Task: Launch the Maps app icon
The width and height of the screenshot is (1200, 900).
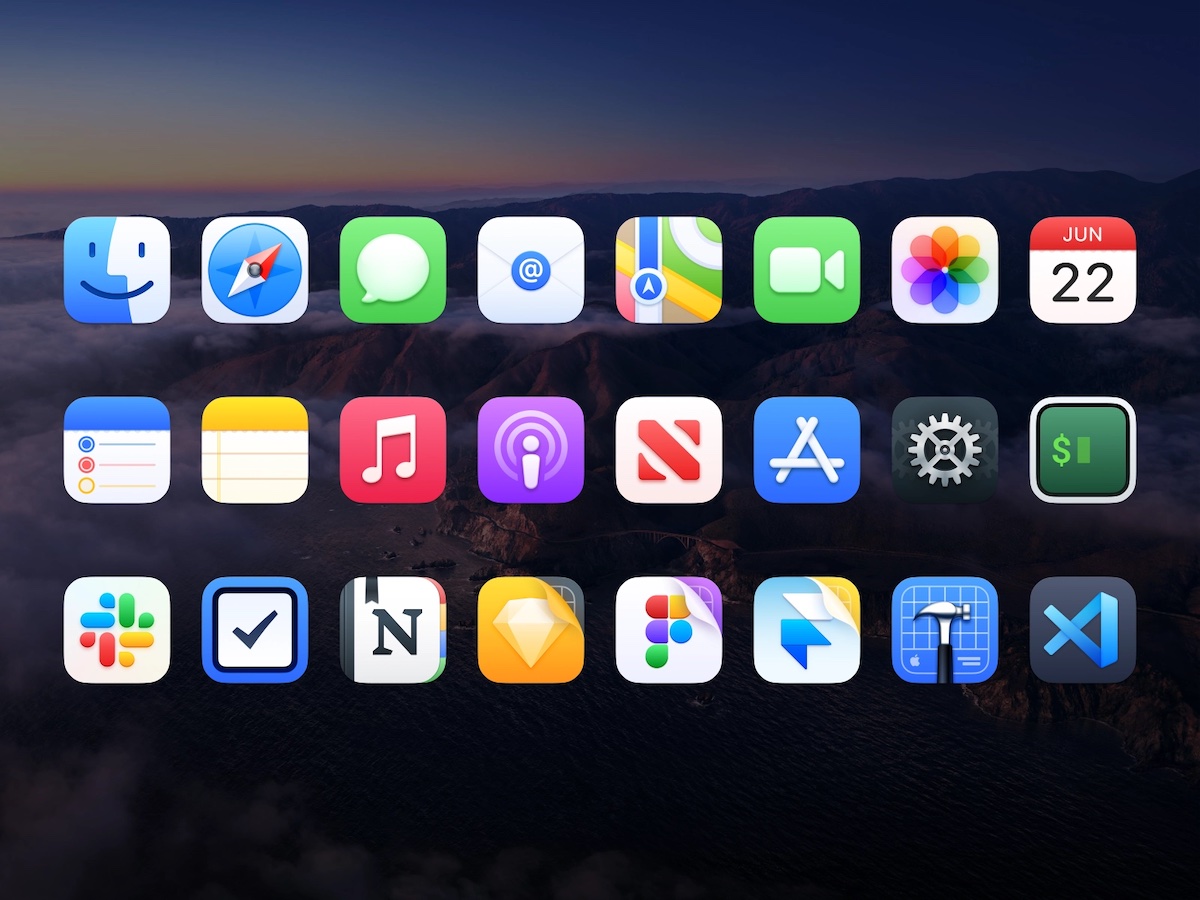Action: pyautogui.click(x=669, y=270)
